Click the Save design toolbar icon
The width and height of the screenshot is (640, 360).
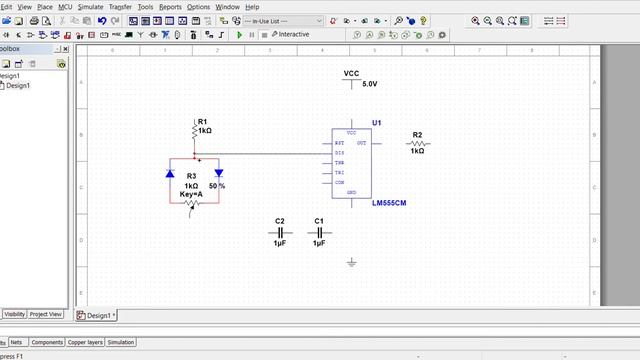pyautogui.click(x=19, y=21)
